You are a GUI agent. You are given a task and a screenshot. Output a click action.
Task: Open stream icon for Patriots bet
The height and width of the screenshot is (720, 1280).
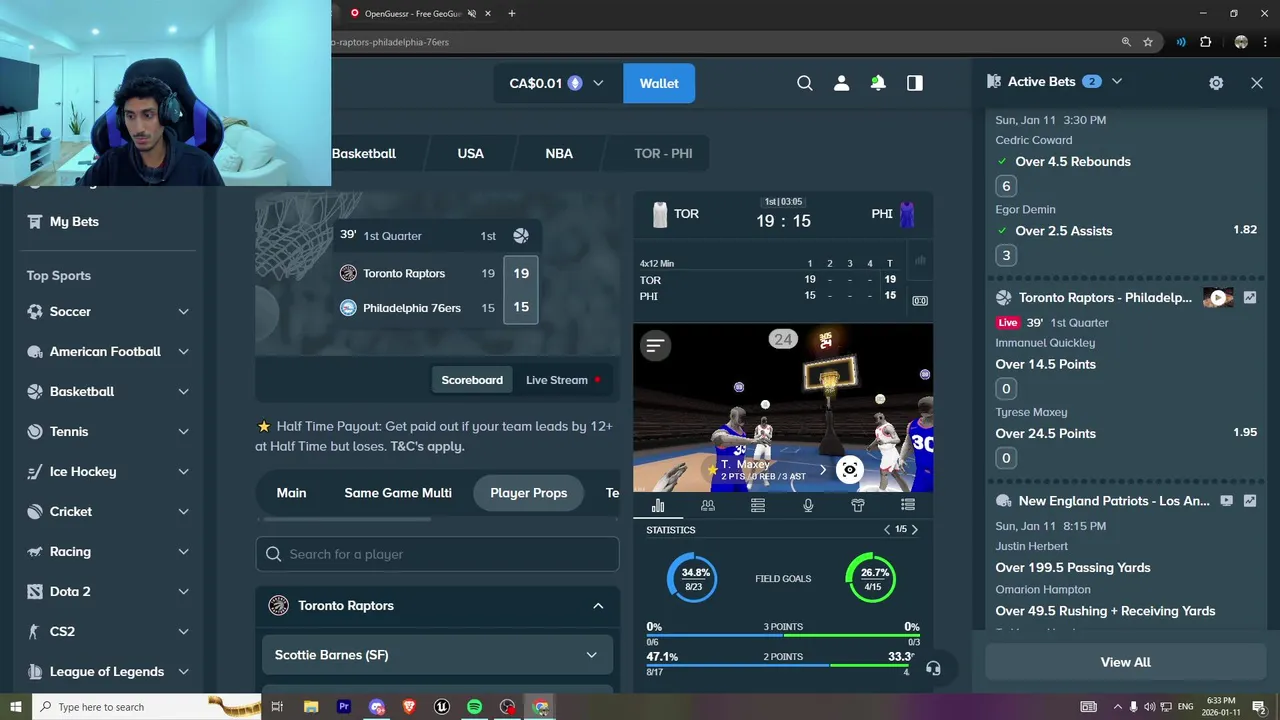coord(1227,501)
